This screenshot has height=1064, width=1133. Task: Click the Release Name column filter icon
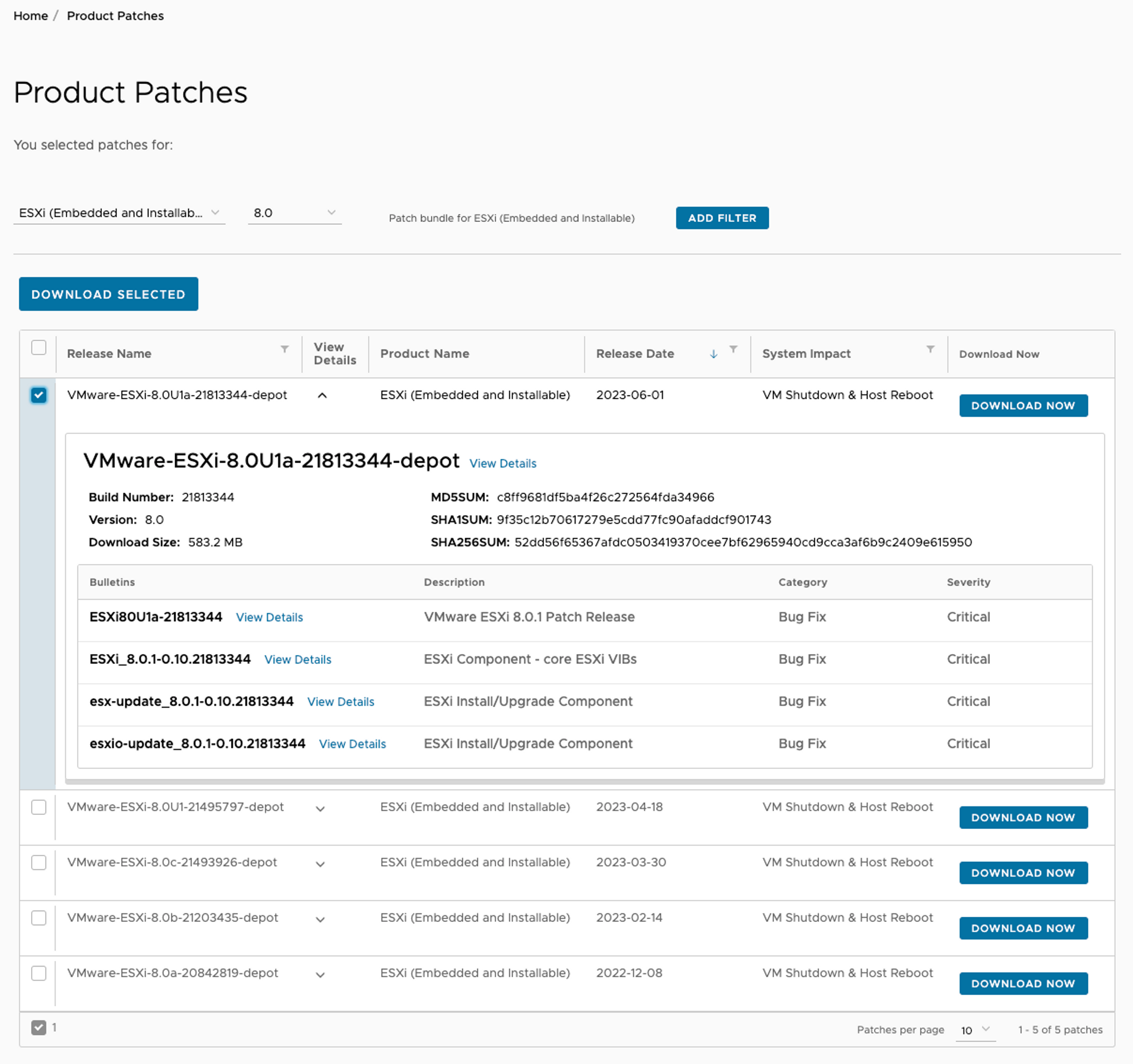click(x=284, y=349)
